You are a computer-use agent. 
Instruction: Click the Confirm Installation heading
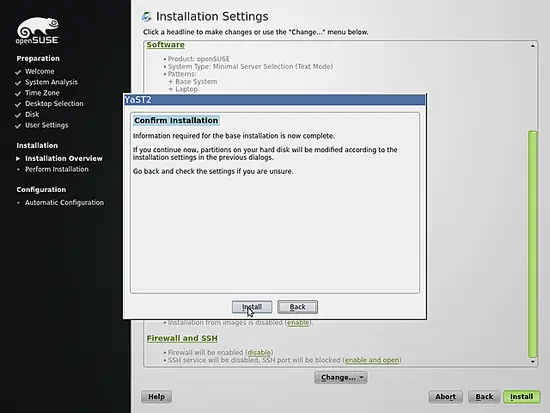point(176,120)
